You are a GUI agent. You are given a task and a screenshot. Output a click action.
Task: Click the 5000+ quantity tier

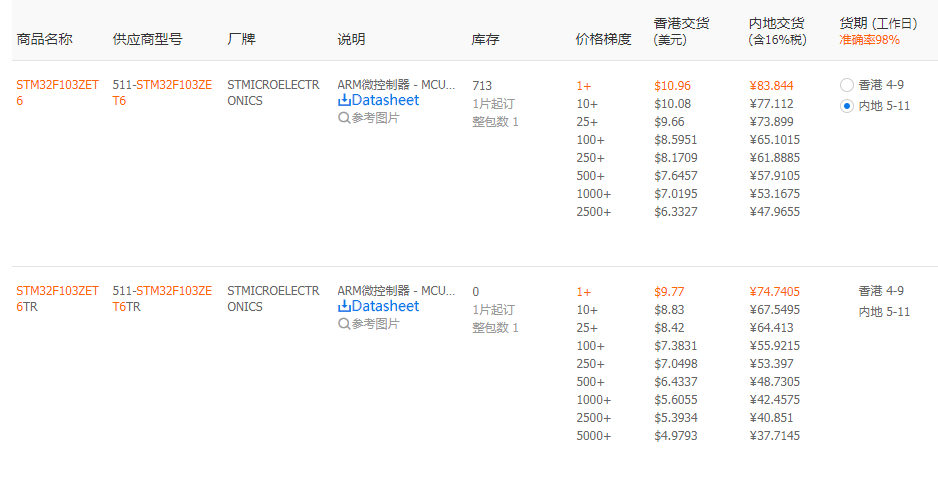click(x=594, y=435)
